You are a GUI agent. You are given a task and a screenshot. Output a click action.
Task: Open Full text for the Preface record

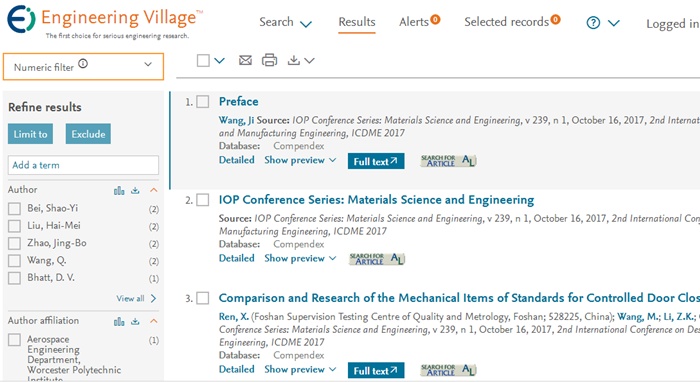376,161
